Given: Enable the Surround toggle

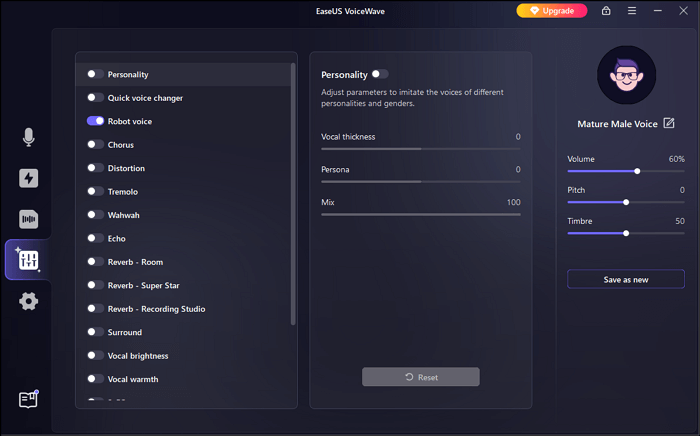Looking at the screenshot, I should click(95, 332).
